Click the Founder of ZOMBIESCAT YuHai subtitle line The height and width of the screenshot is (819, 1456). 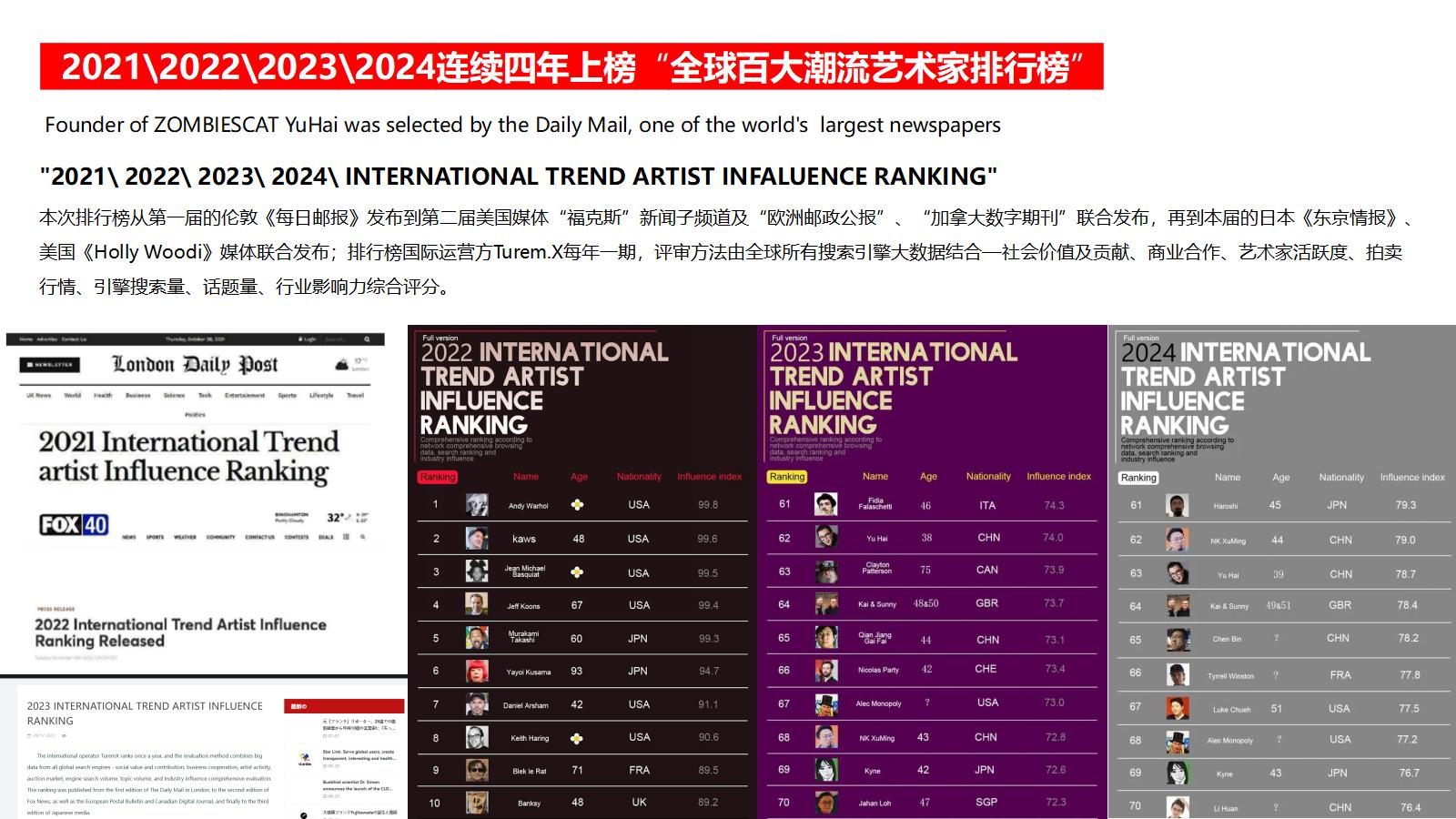click(522, 125)
